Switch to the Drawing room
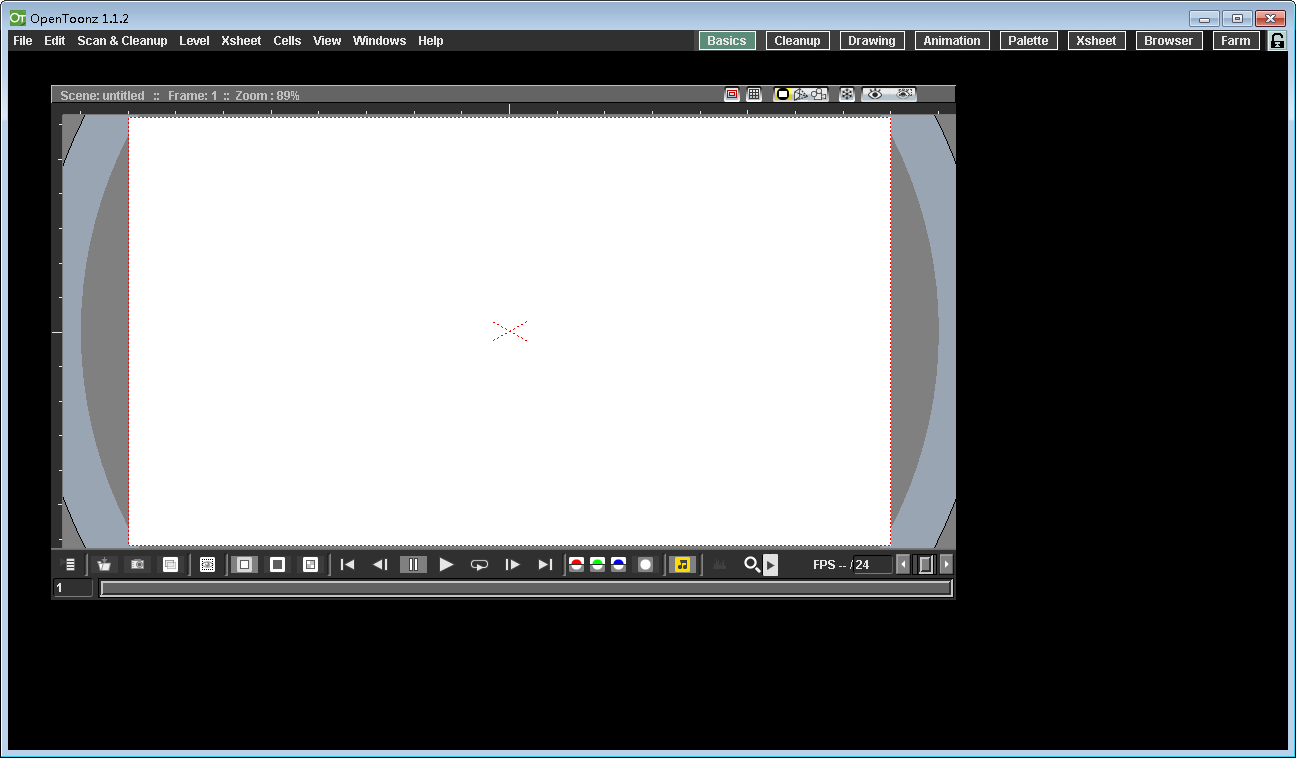The height and width of the screenshot is (758, 1296). (872, 41)
